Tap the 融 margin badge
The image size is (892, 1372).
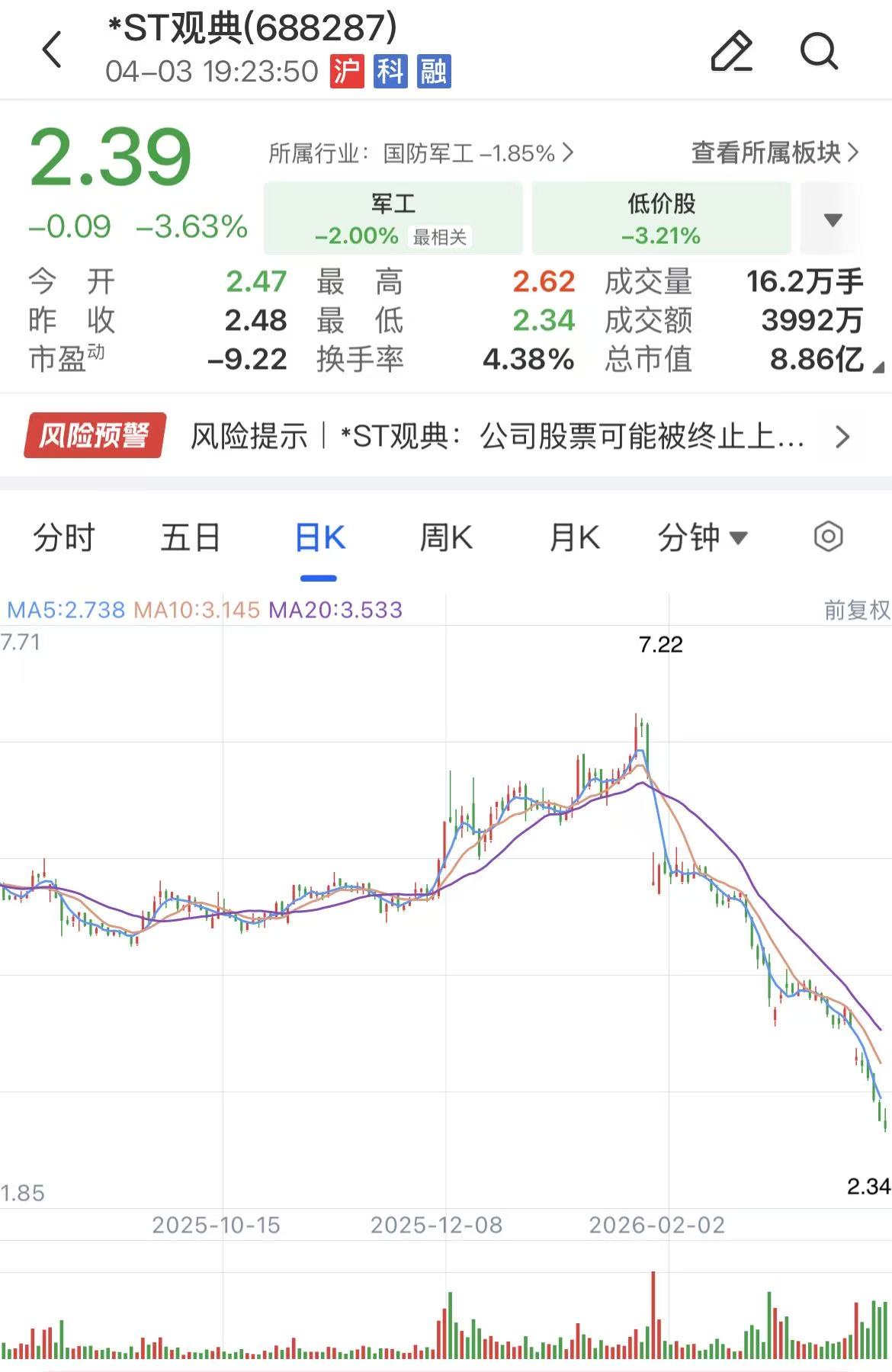coord(434,72)
